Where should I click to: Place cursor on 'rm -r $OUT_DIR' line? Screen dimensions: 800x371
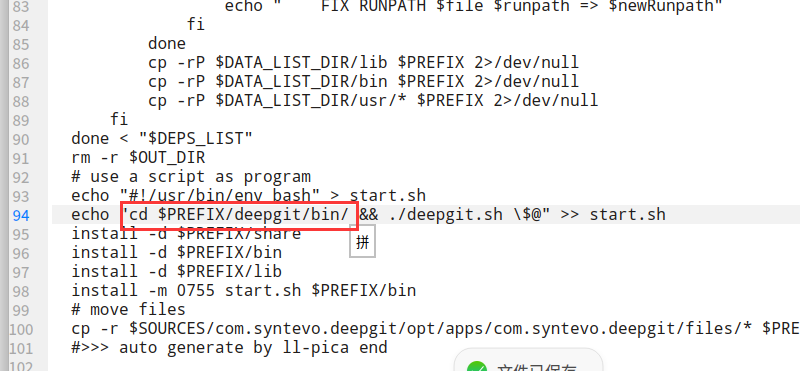tap(138, 158)
